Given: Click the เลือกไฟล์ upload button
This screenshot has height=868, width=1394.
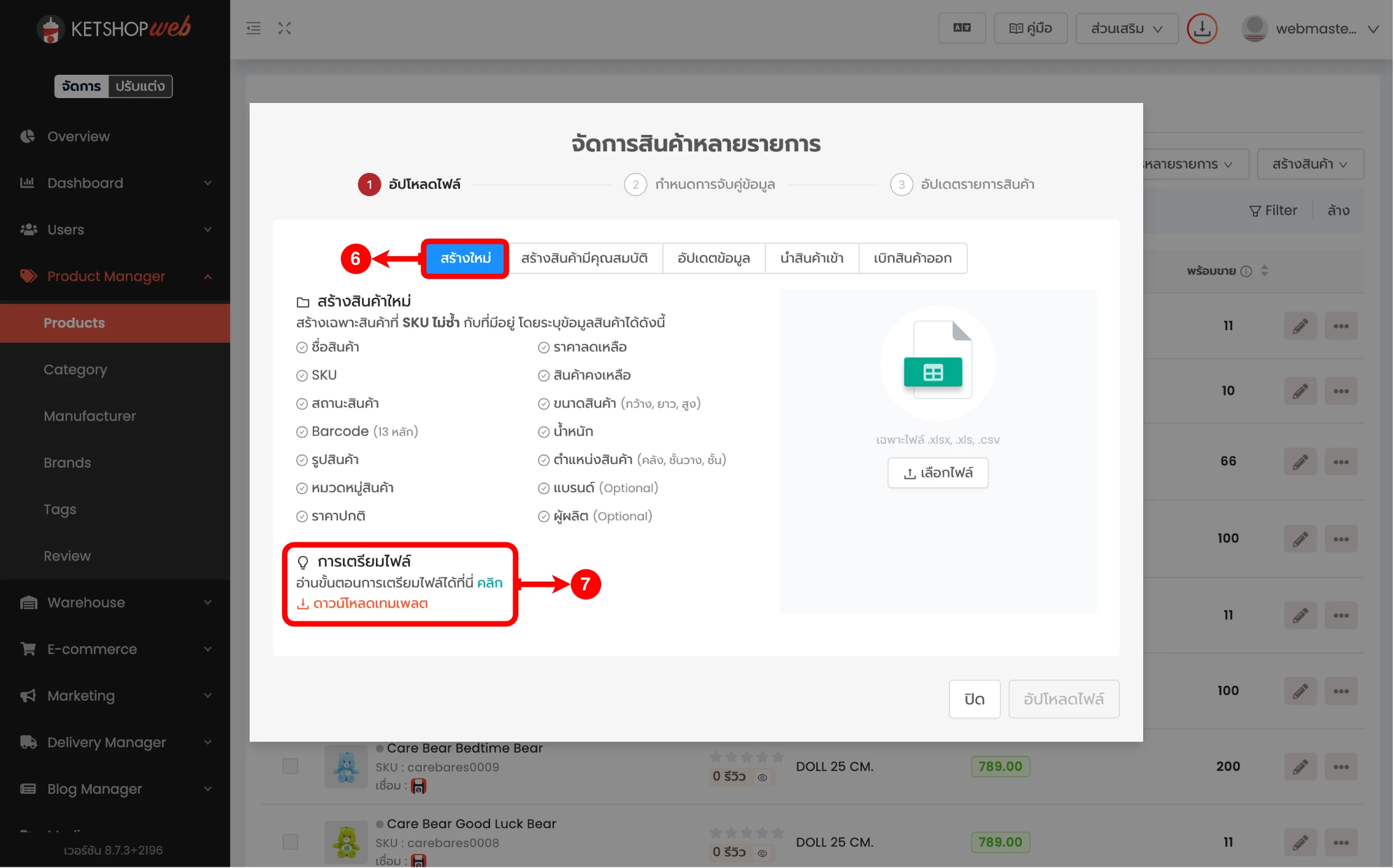Looking at the screenshot, I should (938, 473).
